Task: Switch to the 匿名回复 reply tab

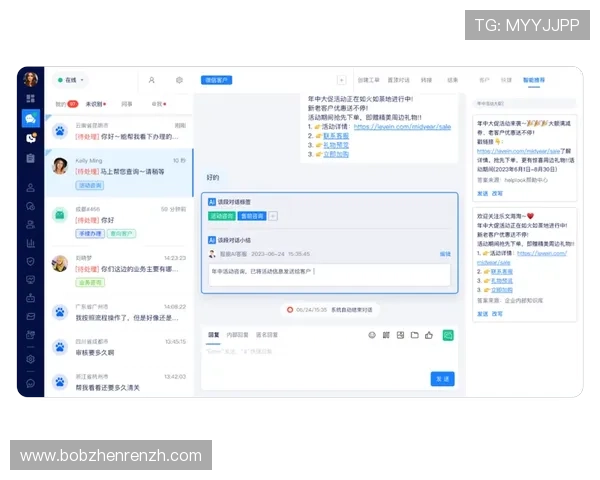Action: [267, 335]
